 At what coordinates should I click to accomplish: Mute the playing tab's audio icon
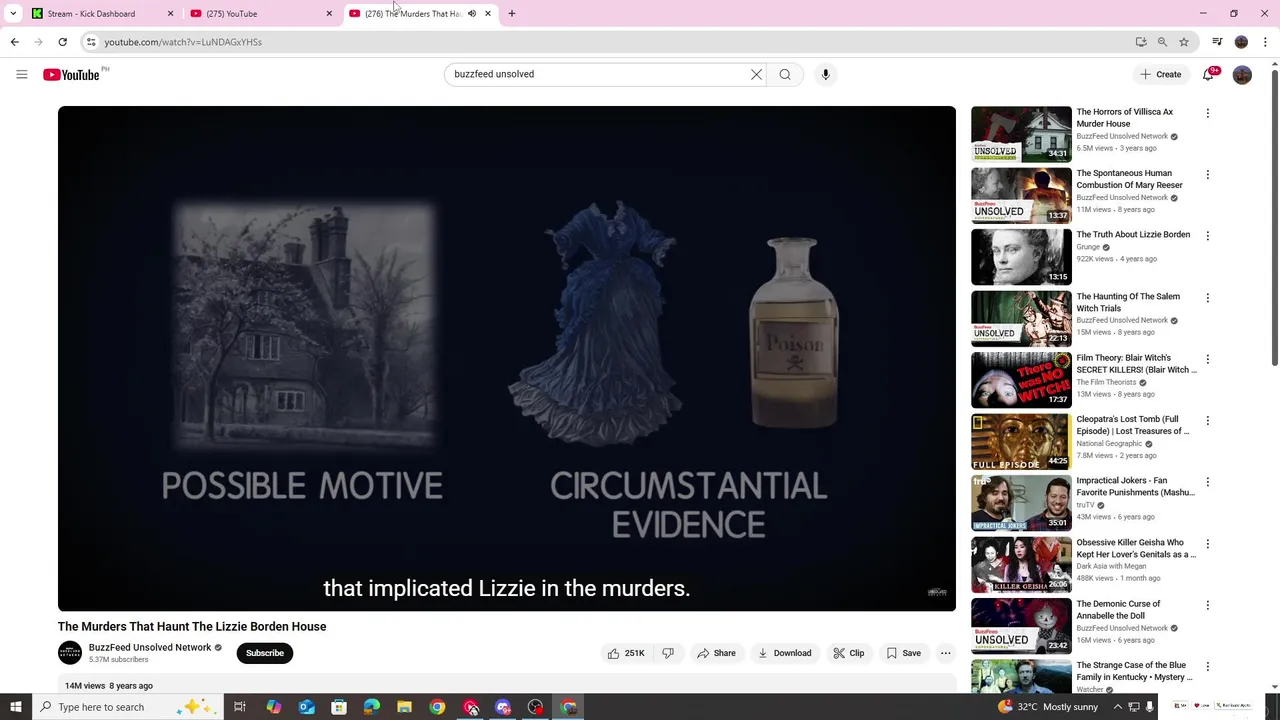tap(472, 14)
